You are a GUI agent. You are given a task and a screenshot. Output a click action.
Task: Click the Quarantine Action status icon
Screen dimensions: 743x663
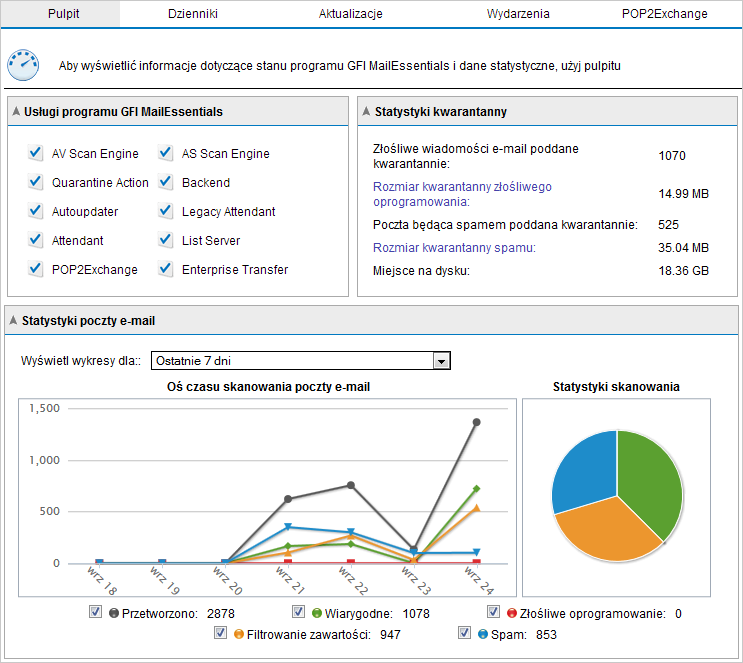tap(36, 183)
